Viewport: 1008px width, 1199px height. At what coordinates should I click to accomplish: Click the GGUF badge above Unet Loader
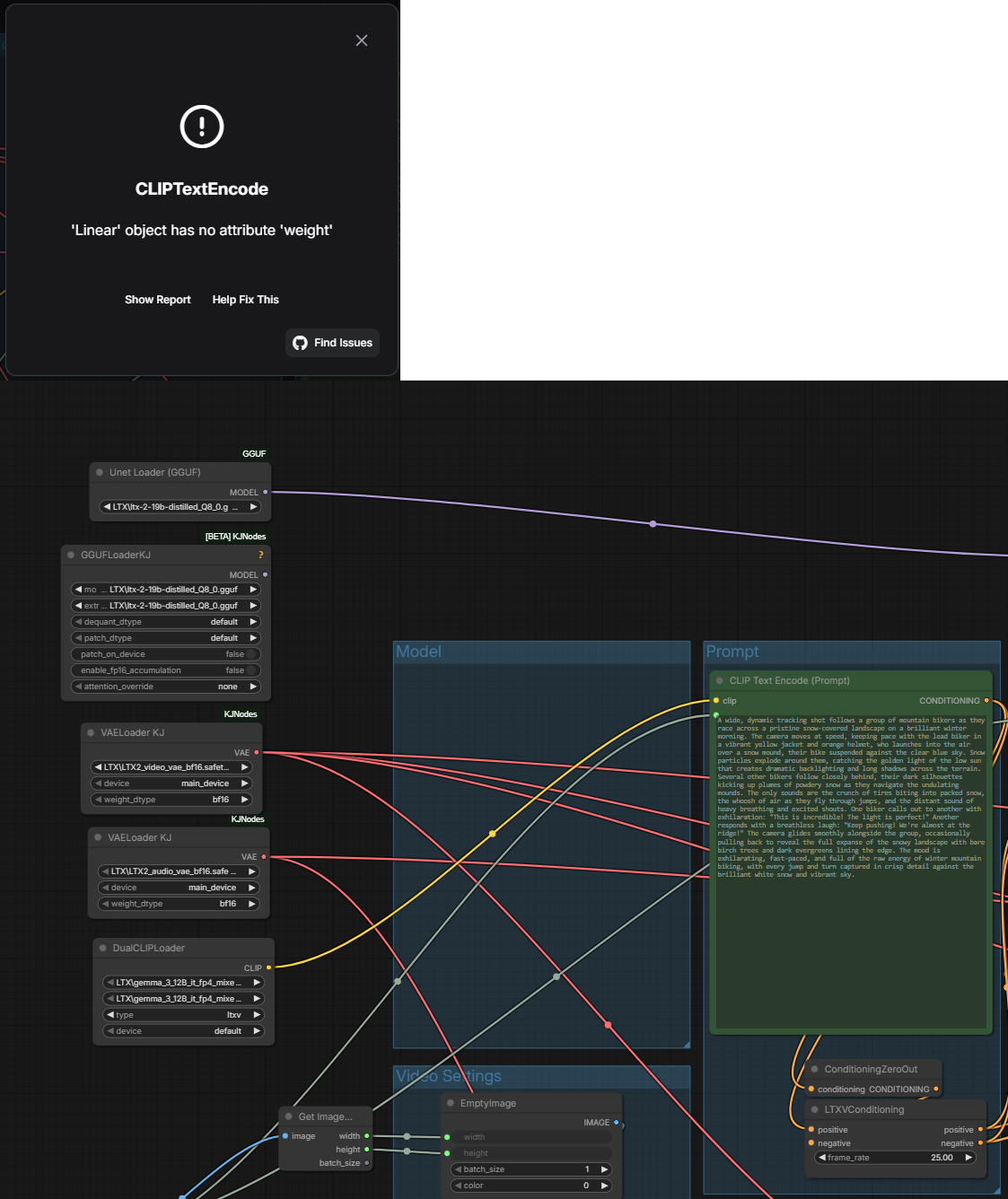point(254,454)
